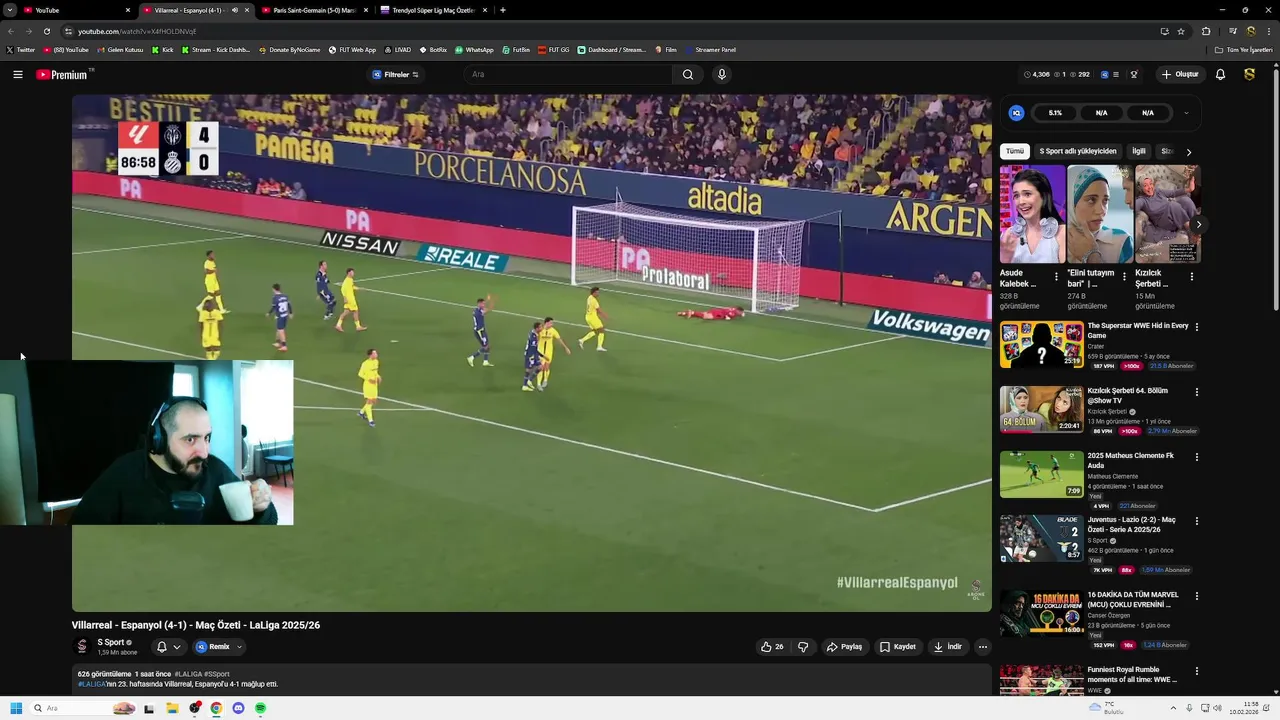Open options for Asude Kalebek short
This screenshot has width=1280, height=720.
[1056, 277]
